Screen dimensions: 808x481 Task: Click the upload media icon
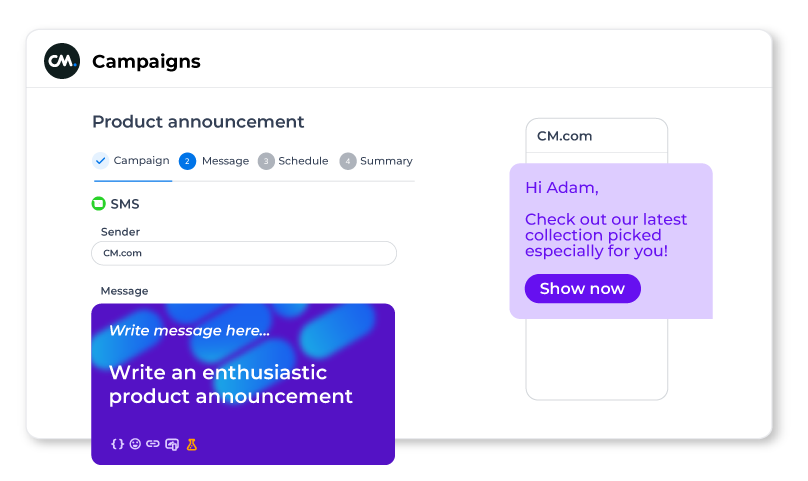click(172, 444)
